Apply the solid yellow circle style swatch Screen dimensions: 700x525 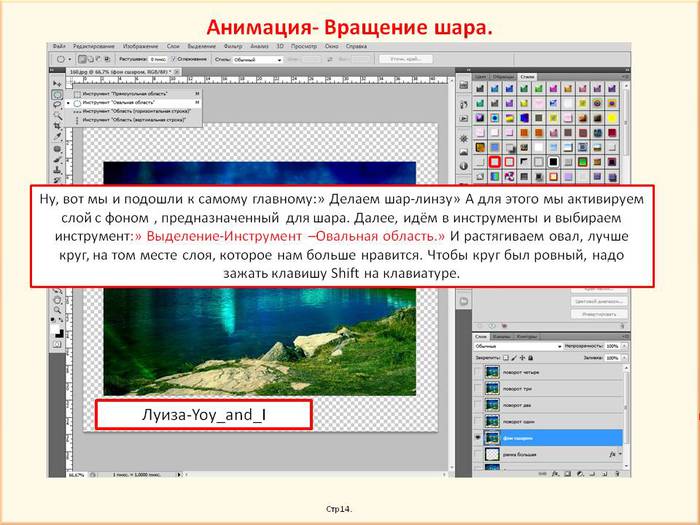click(612, 118)
